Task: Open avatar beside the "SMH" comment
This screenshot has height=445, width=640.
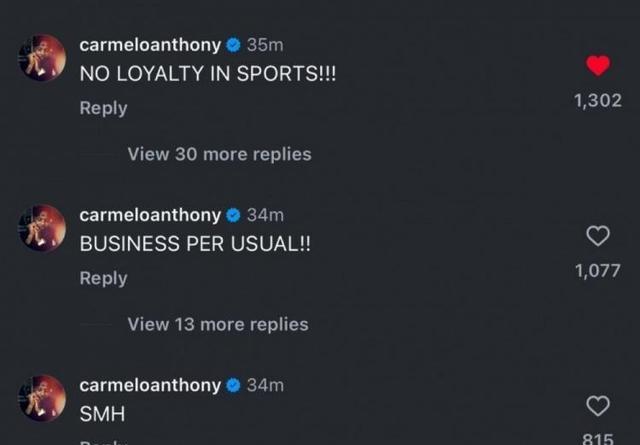Action: [x=42, y=398]
